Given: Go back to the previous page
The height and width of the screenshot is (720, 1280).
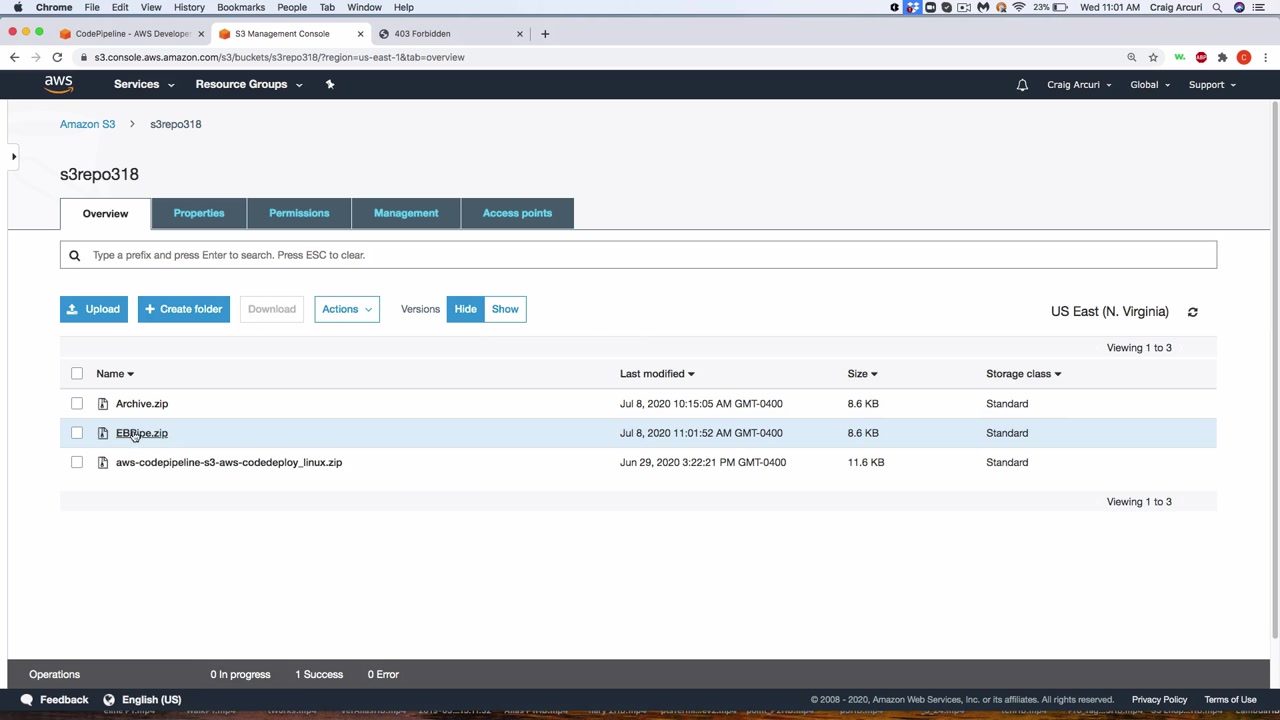Looking at the screenshot, I should [x=14, y=57].
